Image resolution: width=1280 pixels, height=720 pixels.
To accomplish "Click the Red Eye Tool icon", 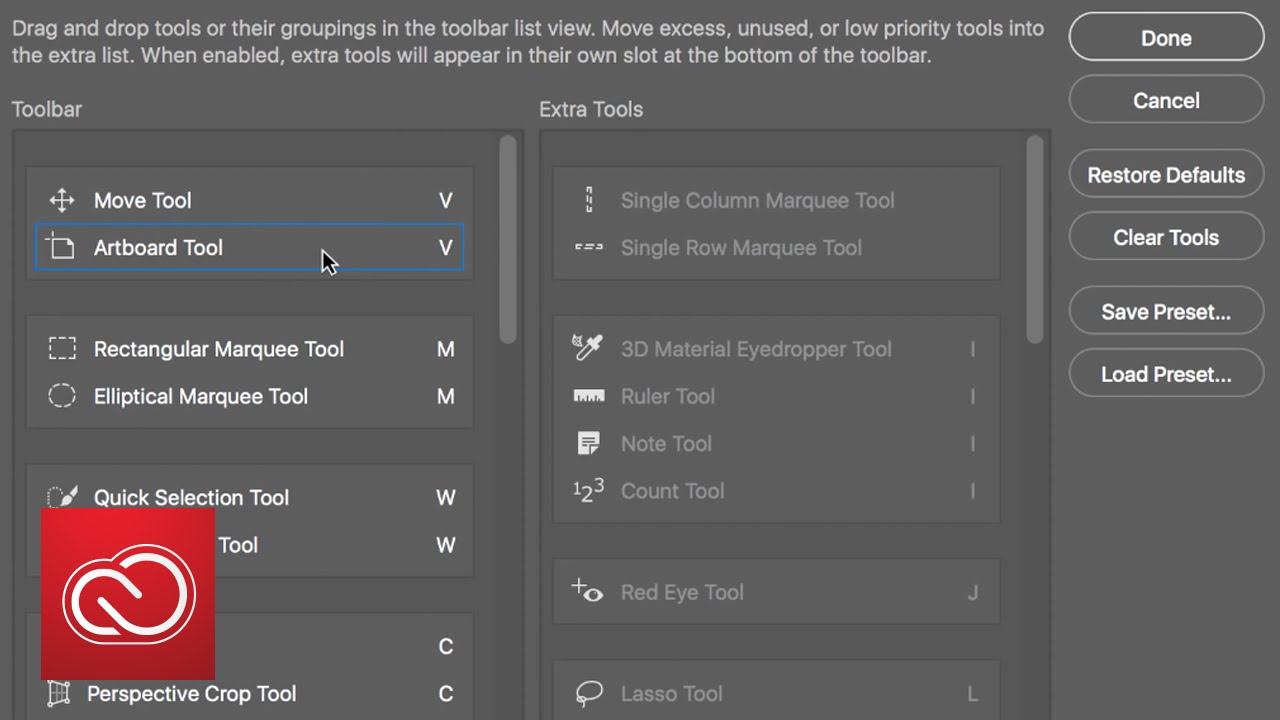I will [587, 591].
